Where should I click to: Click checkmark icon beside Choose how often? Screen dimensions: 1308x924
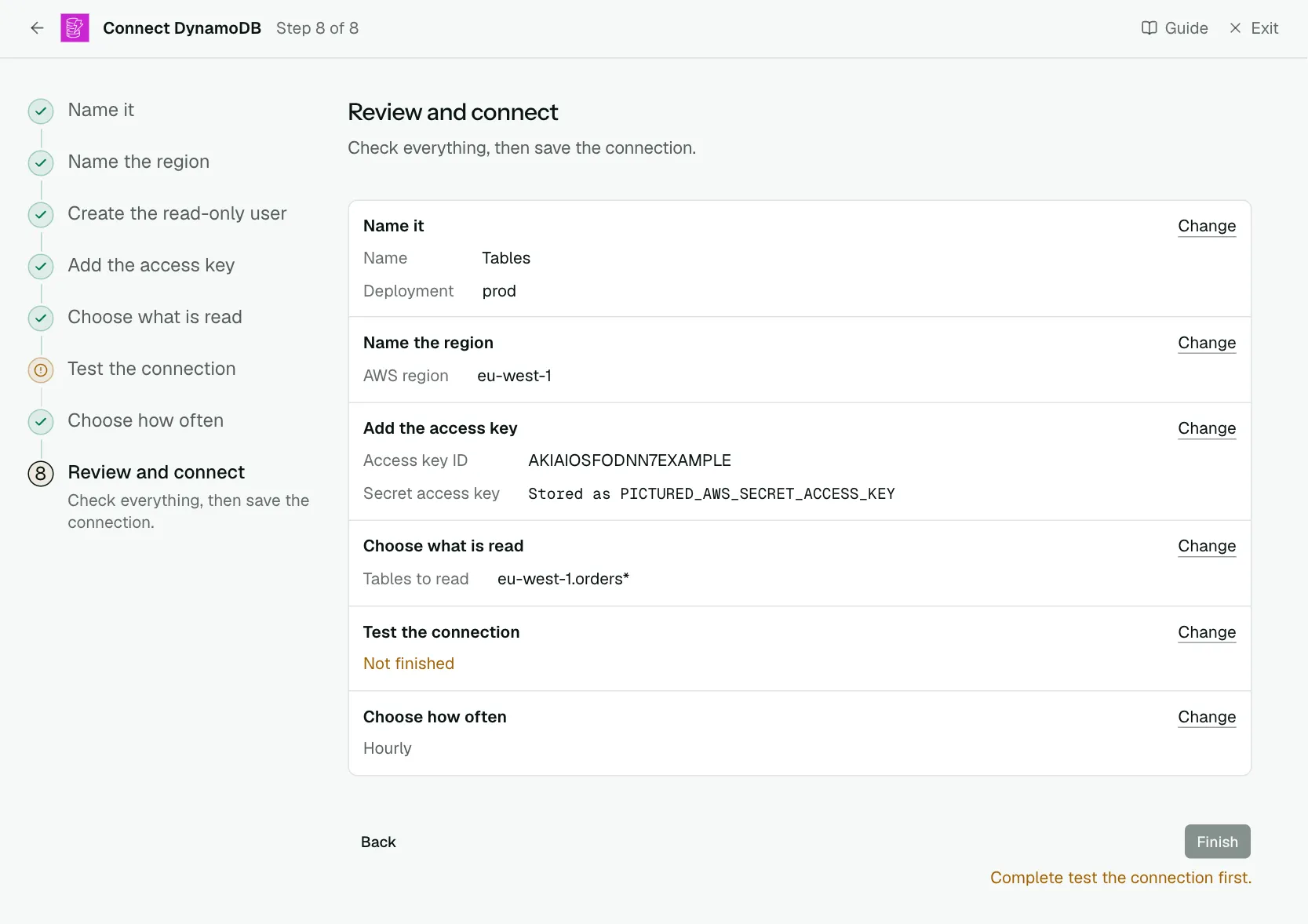click(x=41, y=422)
